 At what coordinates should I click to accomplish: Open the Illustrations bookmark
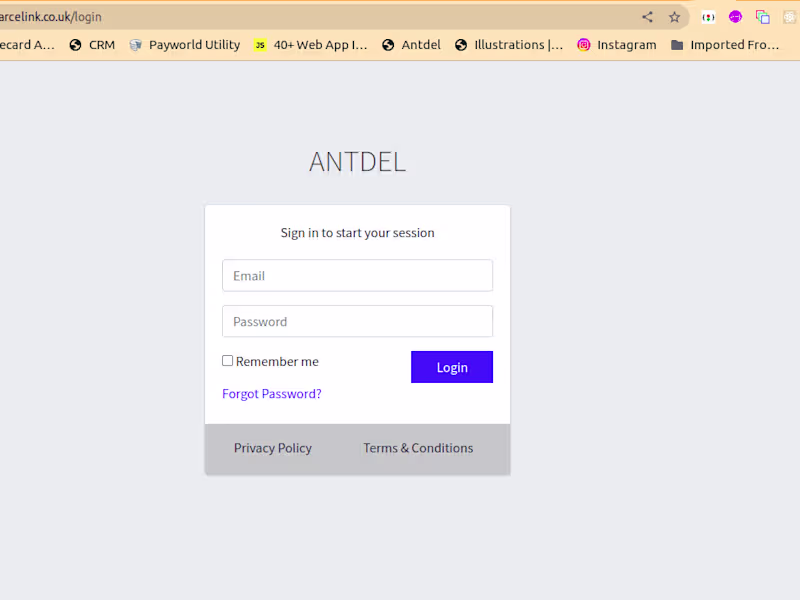(509, 45)
